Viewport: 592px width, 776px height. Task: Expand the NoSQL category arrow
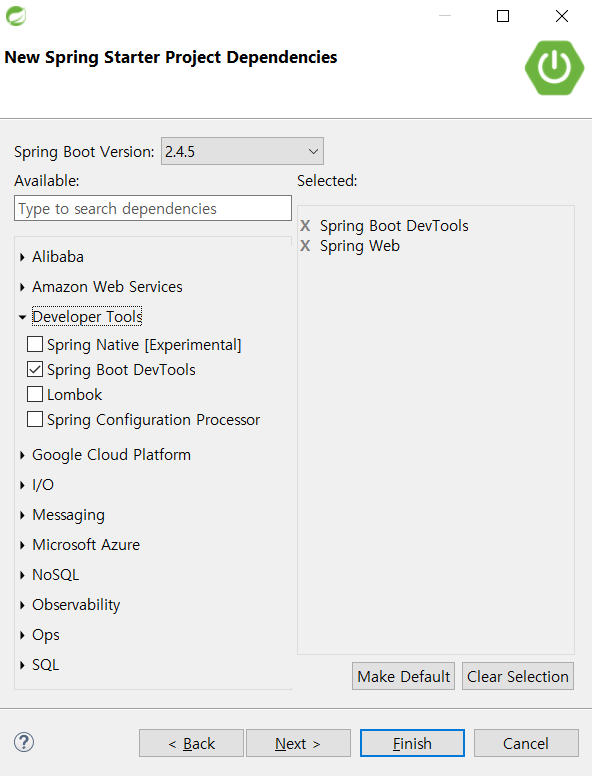point(22,575)
